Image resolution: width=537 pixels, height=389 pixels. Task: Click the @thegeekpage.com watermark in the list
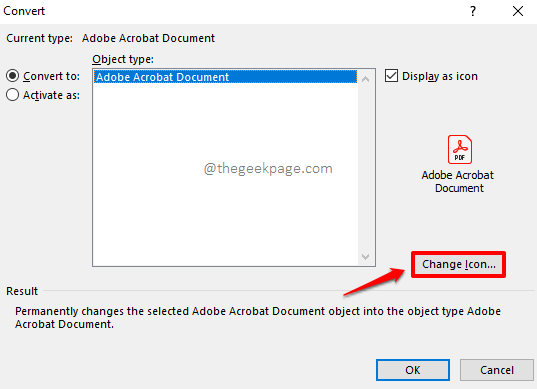(268, 168)
